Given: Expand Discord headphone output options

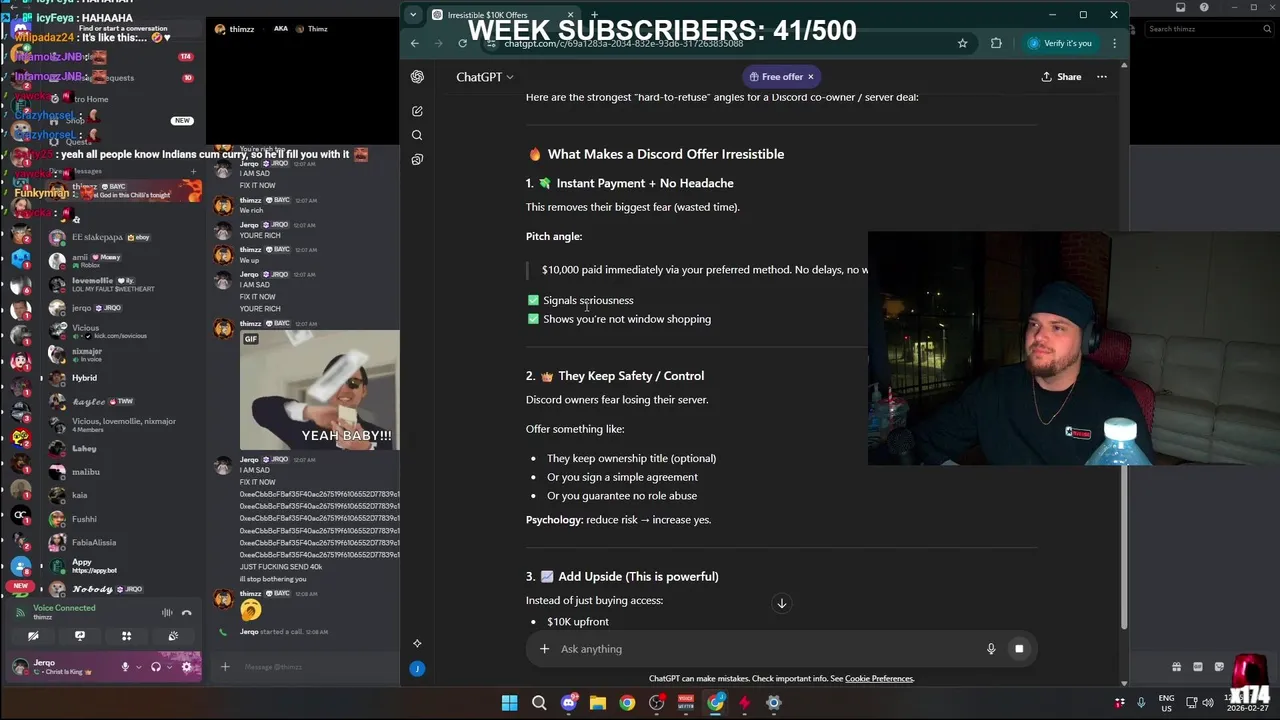Looking at the screenshot, I should click(x=169, y=667).
